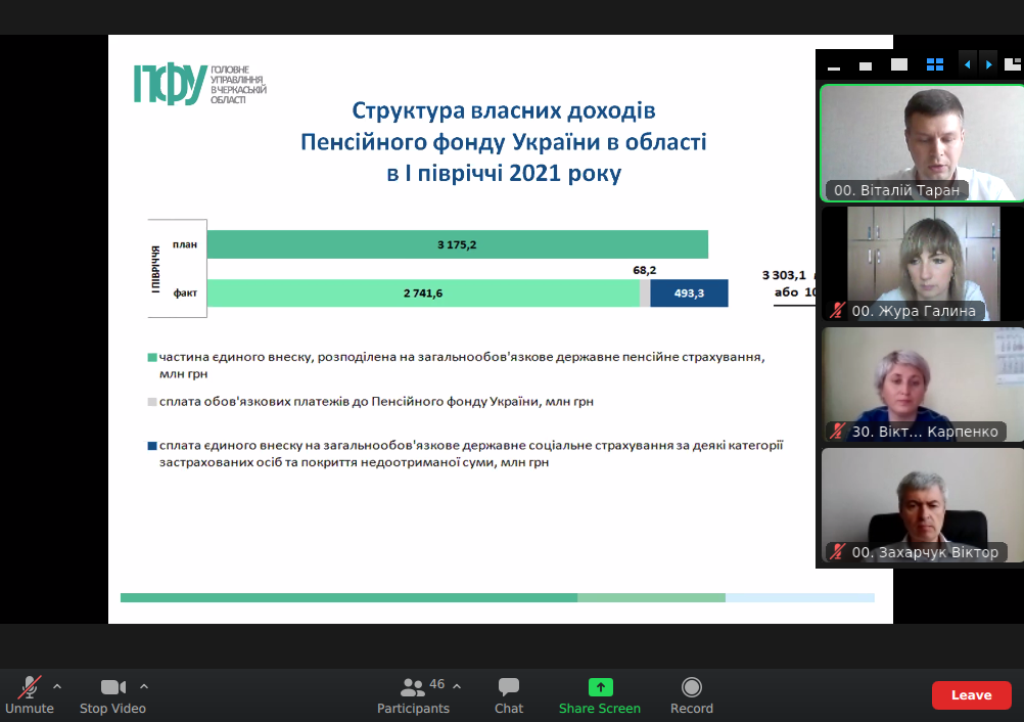Image resolution: width=1024 pixels, height=722 pixels.
Task: Select Віталій Таран video thumbnail
Action: coord(922,142)
